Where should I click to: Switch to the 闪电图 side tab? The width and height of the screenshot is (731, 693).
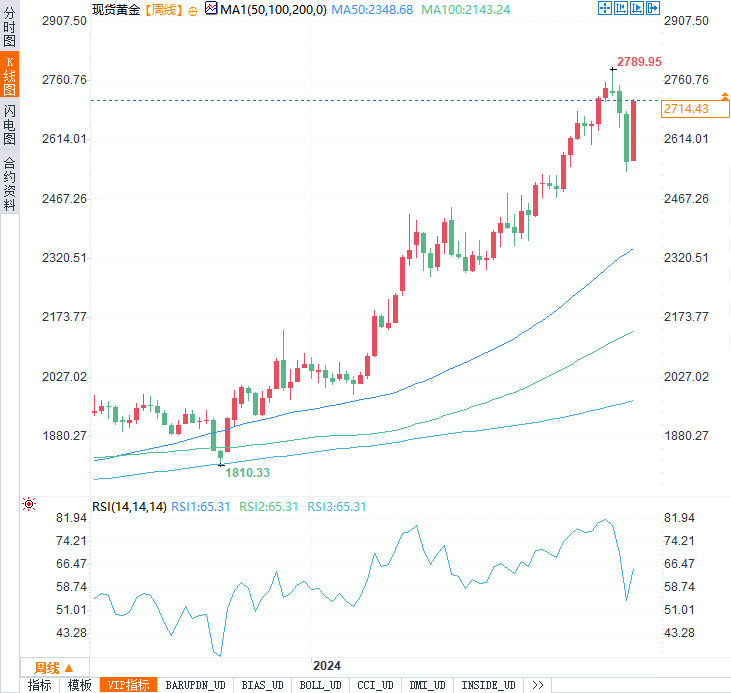pyautogui.click(x=10, y=124)
